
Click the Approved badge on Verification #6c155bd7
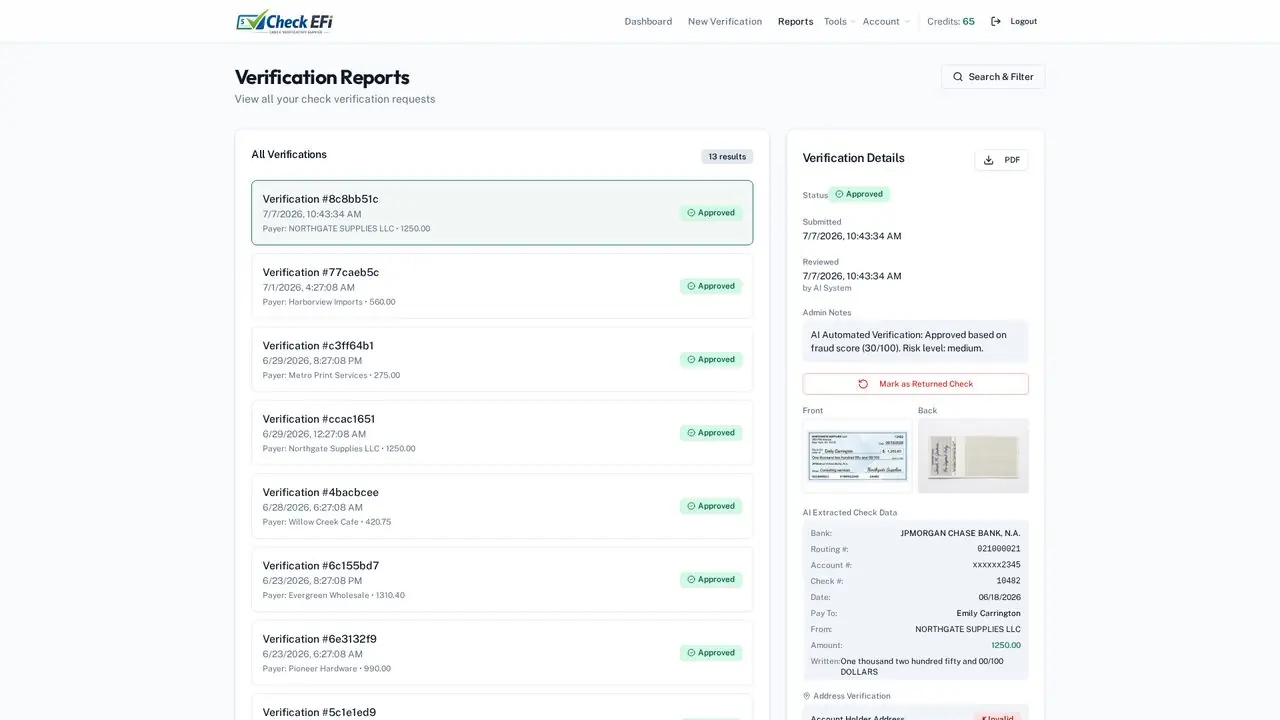pyautogui.click(x=711, y=579)
